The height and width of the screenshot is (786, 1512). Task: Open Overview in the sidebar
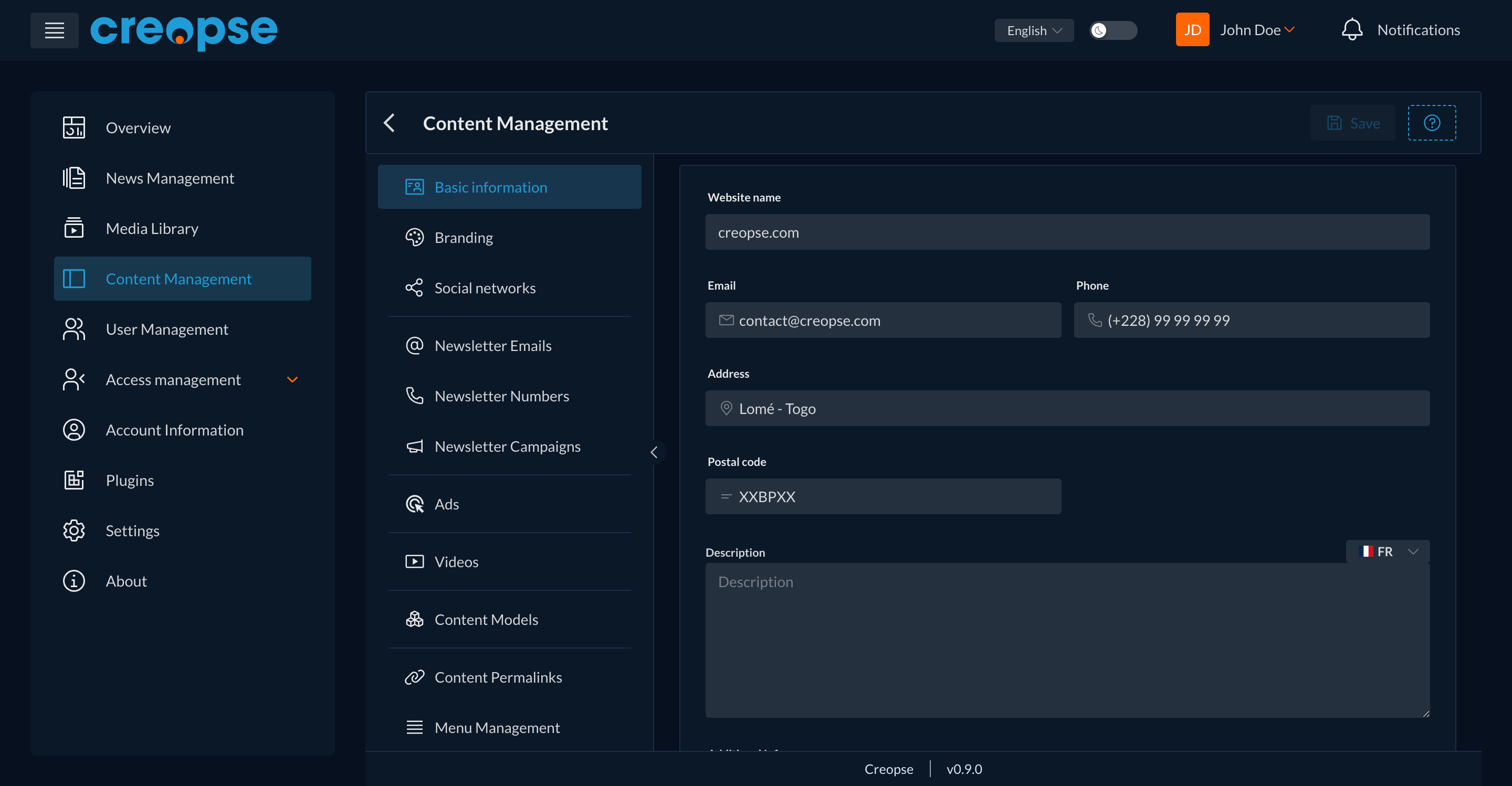pos(183,128)
